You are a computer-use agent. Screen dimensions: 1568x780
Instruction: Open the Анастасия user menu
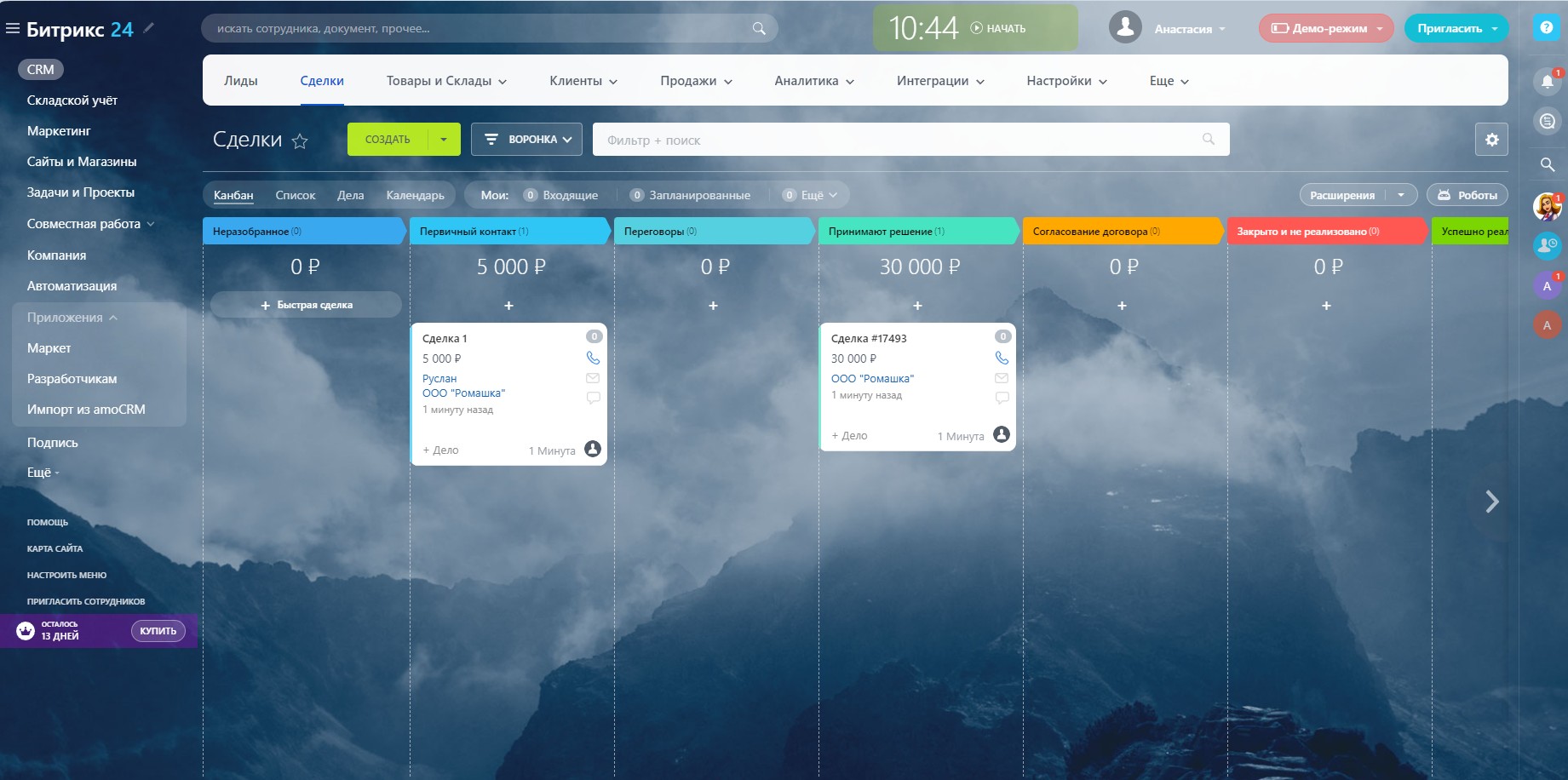[x=1189, y=29]
